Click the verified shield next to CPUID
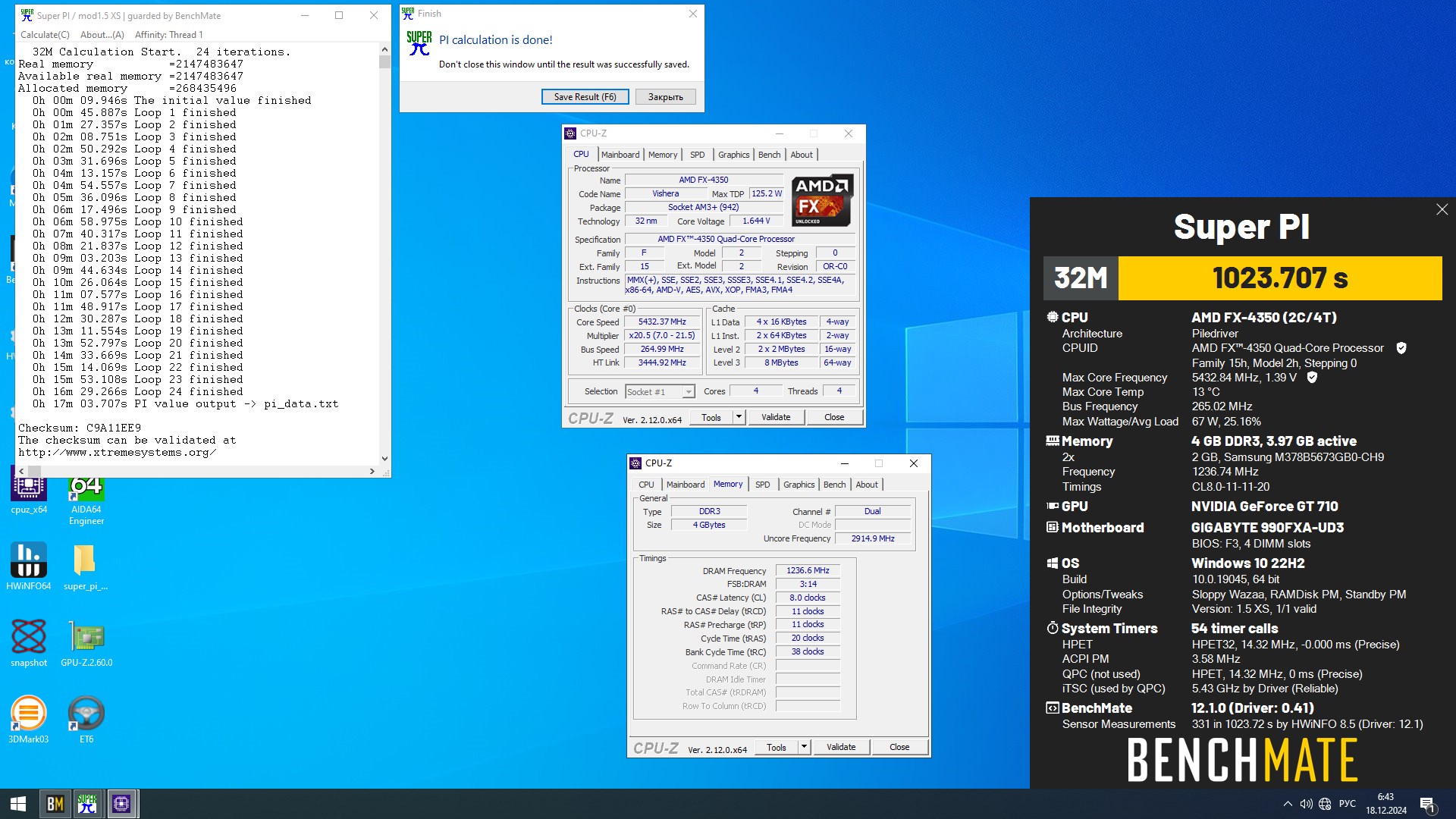The image size is (1456, 819). click(x=1401, y=348)
